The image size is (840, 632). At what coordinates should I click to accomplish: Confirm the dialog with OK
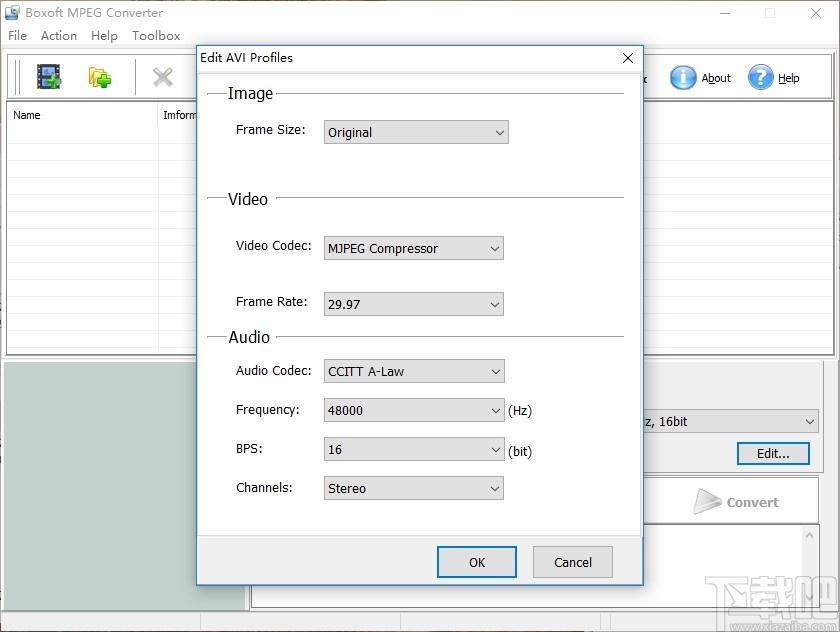(x=477, y=562)
